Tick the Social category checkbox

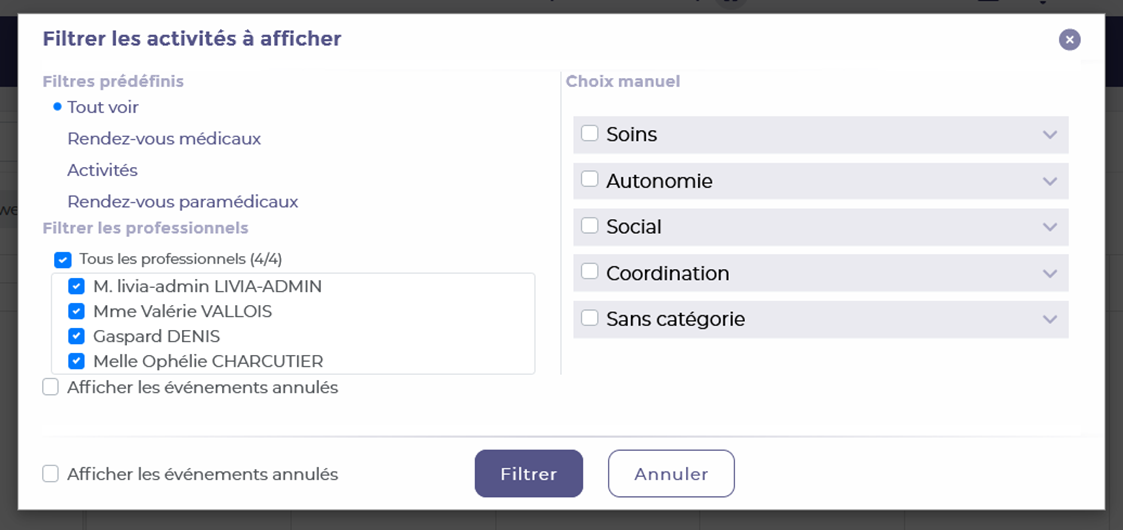pos(590,226)
